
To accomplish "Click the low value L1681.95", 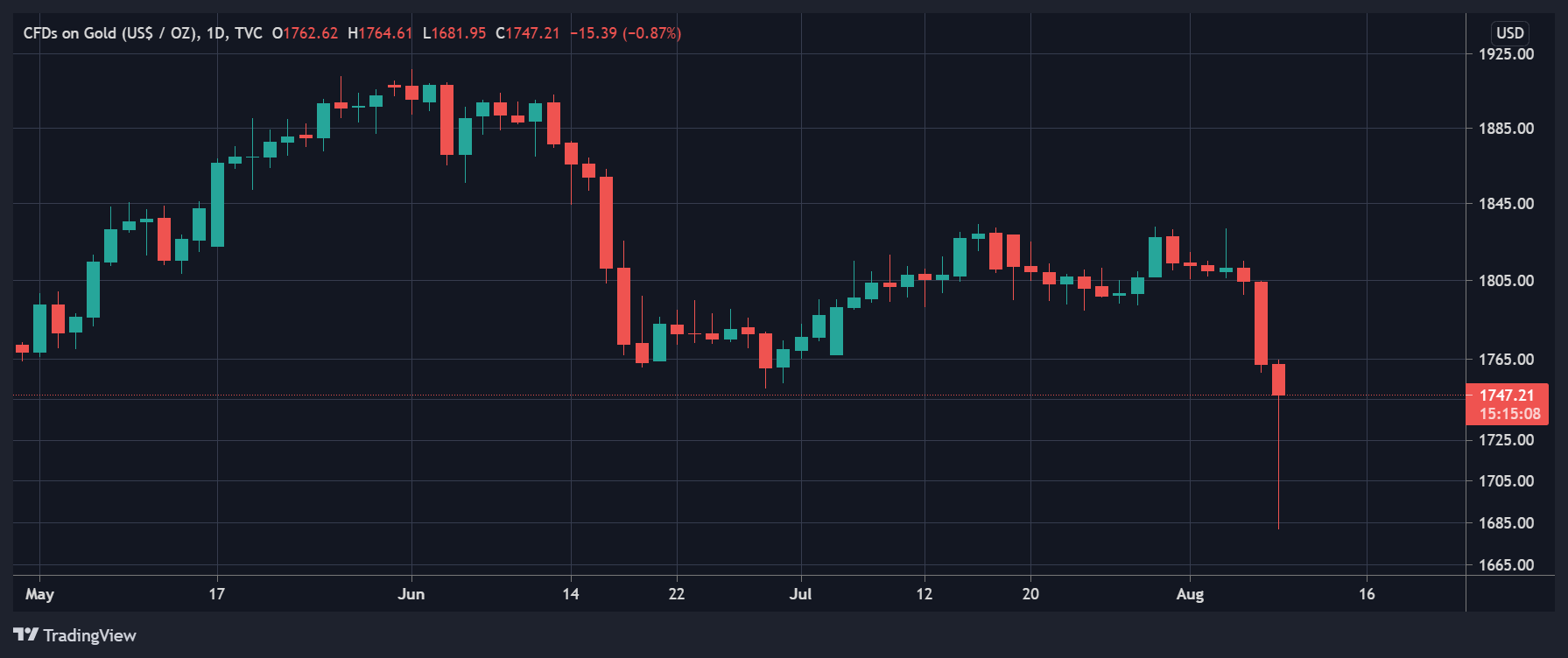I will 454,33.
